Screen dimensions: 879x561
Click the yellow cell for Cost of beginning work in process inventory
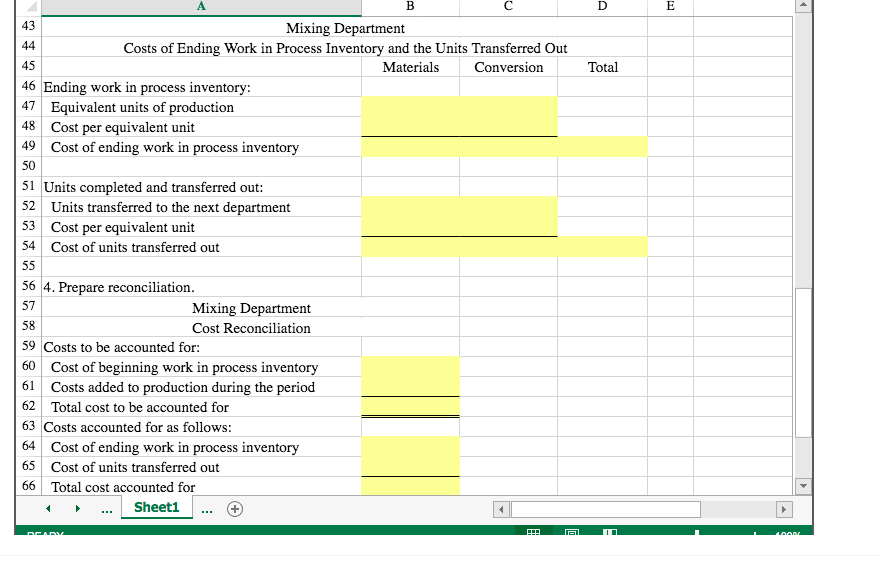(410, 367)
